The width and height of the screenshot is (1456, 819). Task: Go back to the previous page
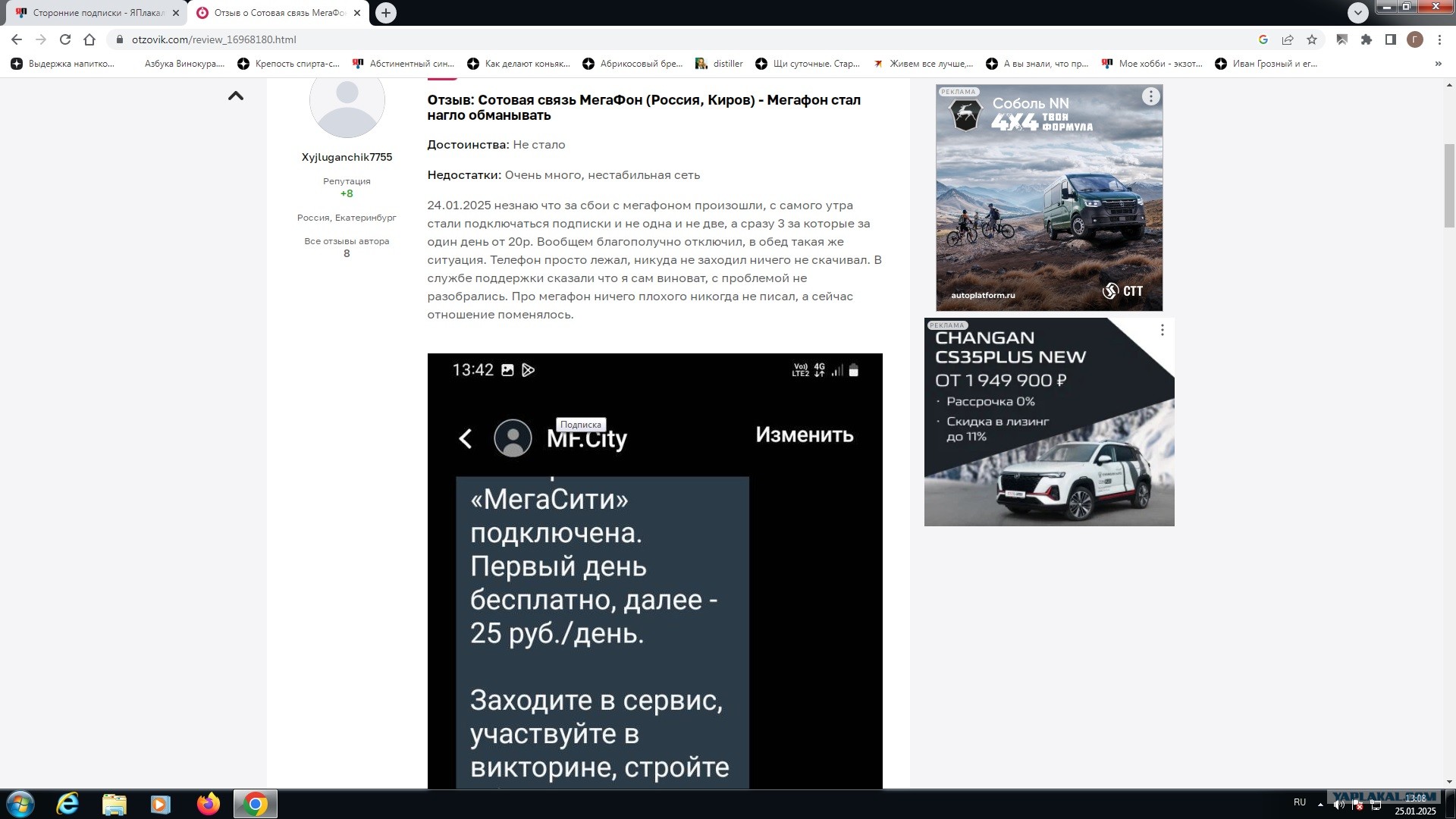coord(17,39)
